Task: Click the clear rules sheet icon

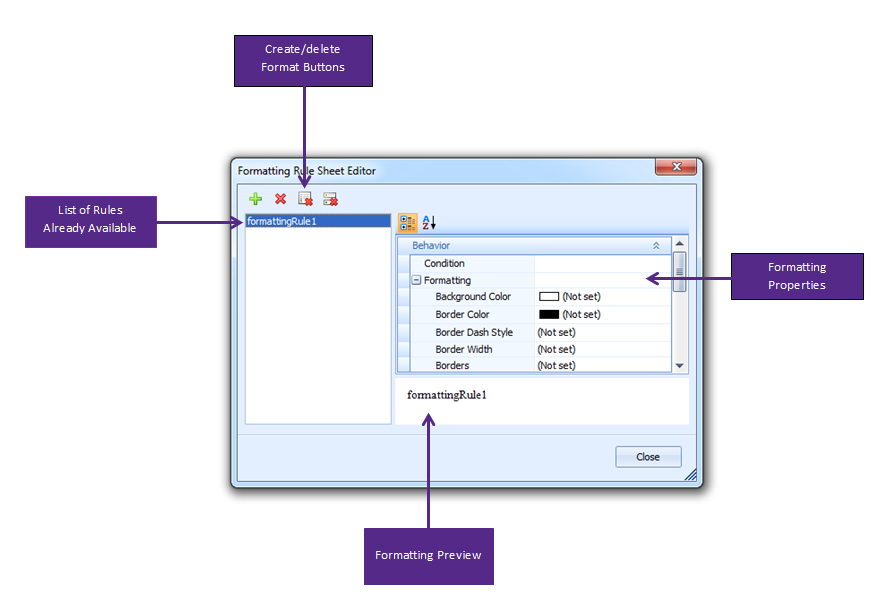Action: (305, 199)
